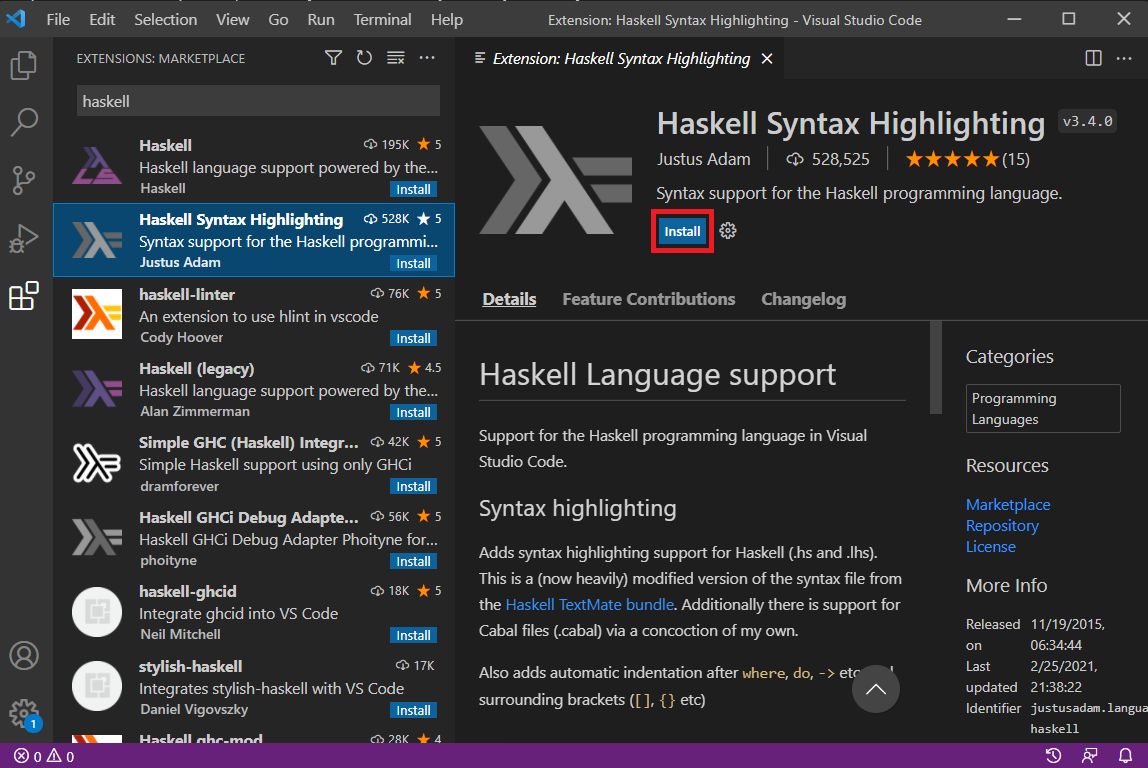Select haskell-linter extension in the list
Screen dimensions: 1148x768
point(254,315)
